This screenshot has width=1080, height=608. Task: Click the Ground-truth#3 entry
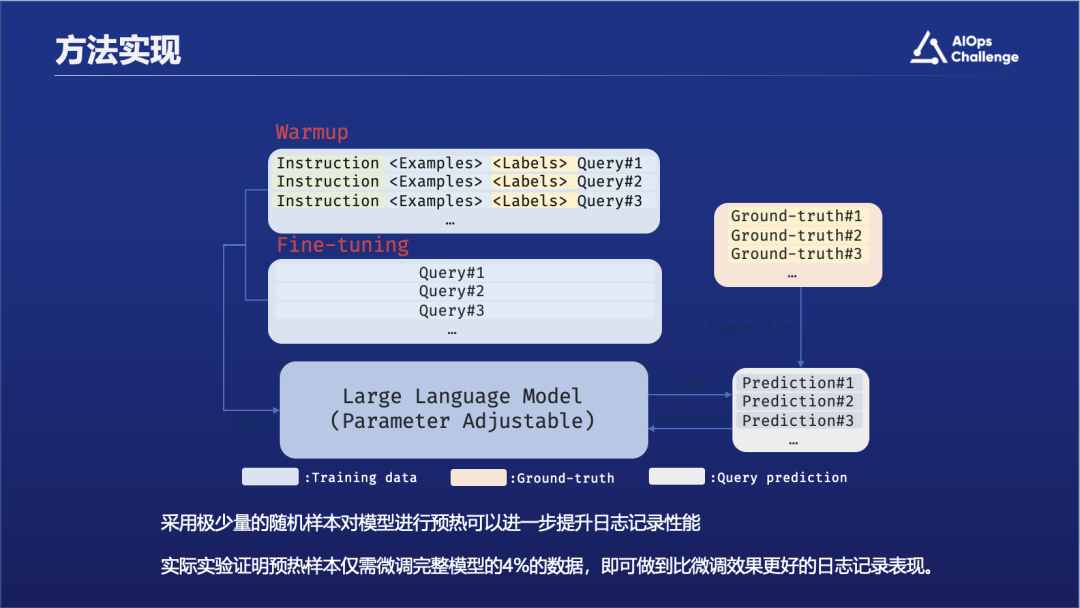796,254
